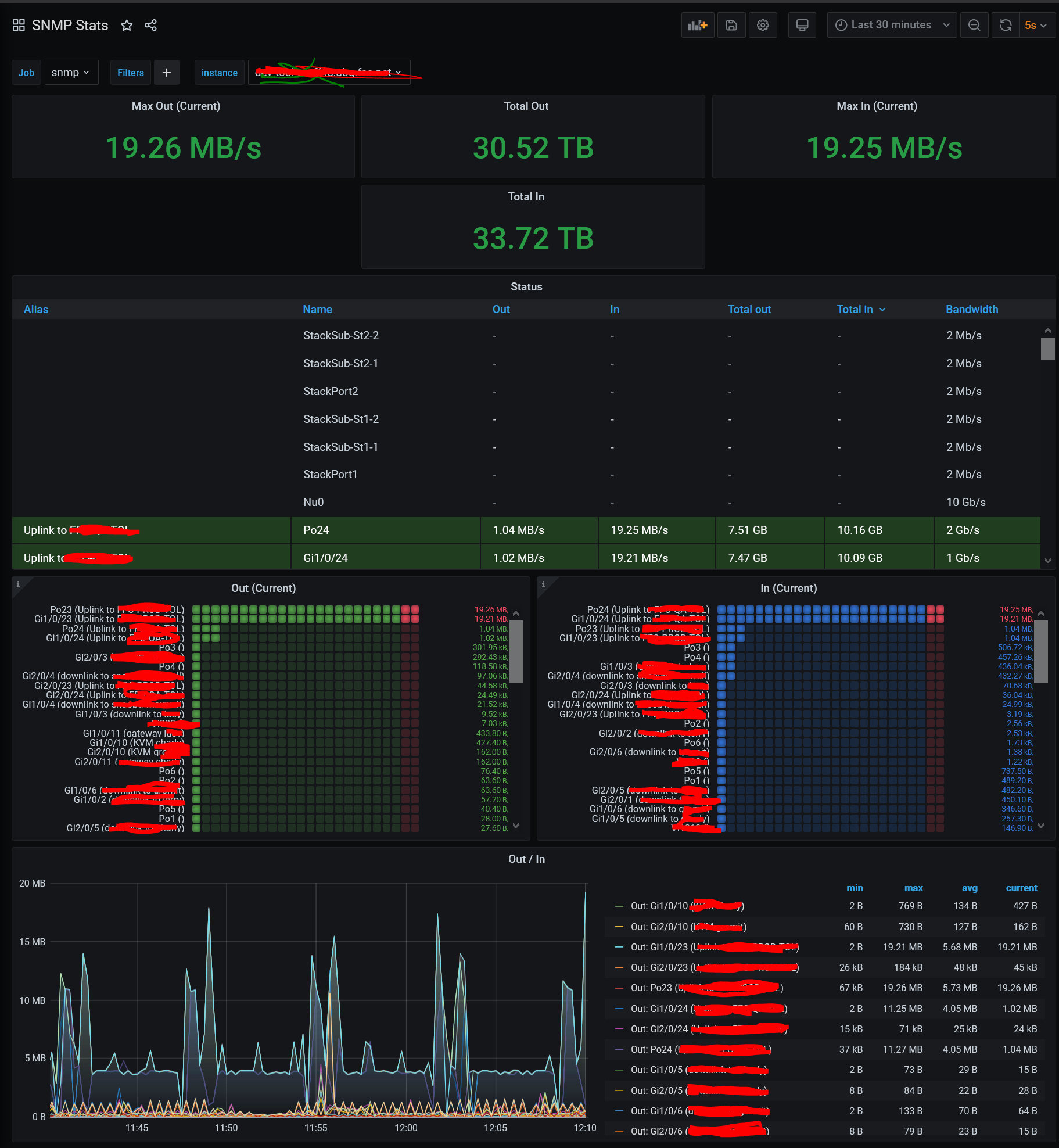Click the share dashboard icon
Image resolution: width=1059 pixels, height=1148 pixels.
150,25
